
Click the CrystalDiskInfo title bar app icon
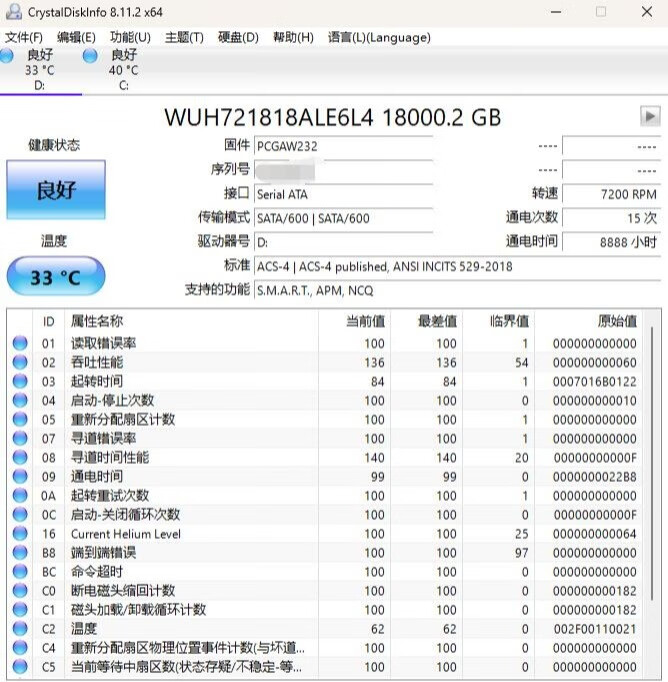click(x=14, y=12)
